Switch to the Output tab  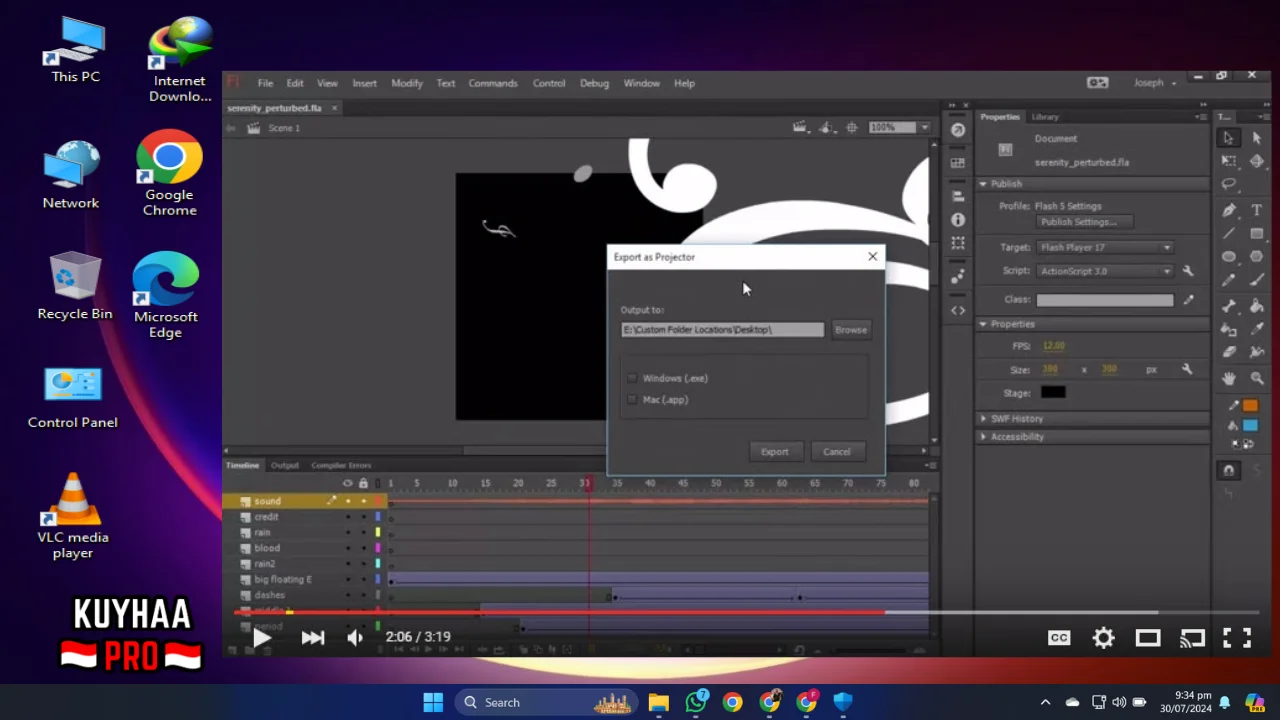click(x=285, y=465)
